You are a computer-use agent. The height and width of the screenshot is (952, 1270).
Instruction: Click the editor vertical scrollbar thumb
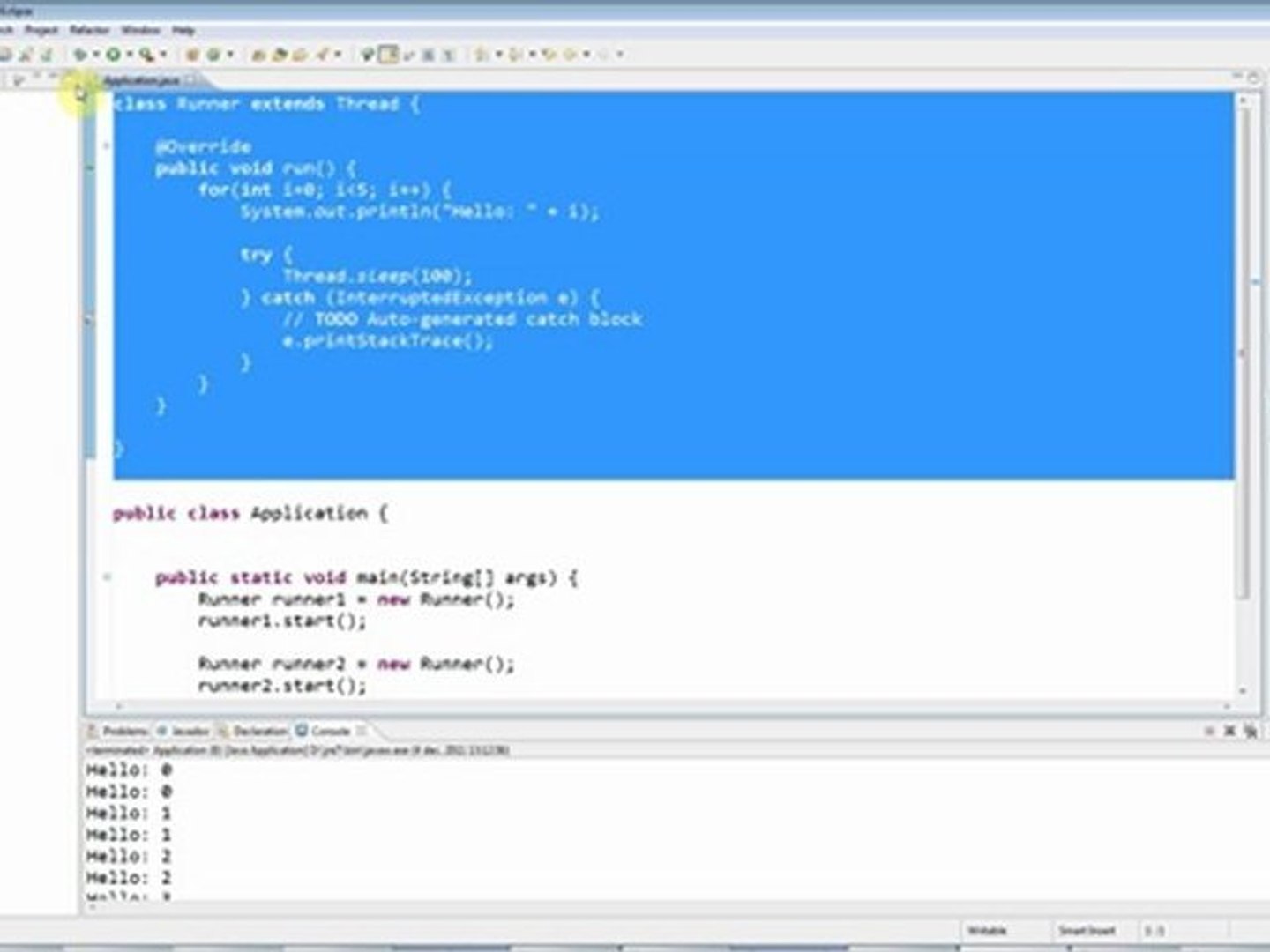1243,353
